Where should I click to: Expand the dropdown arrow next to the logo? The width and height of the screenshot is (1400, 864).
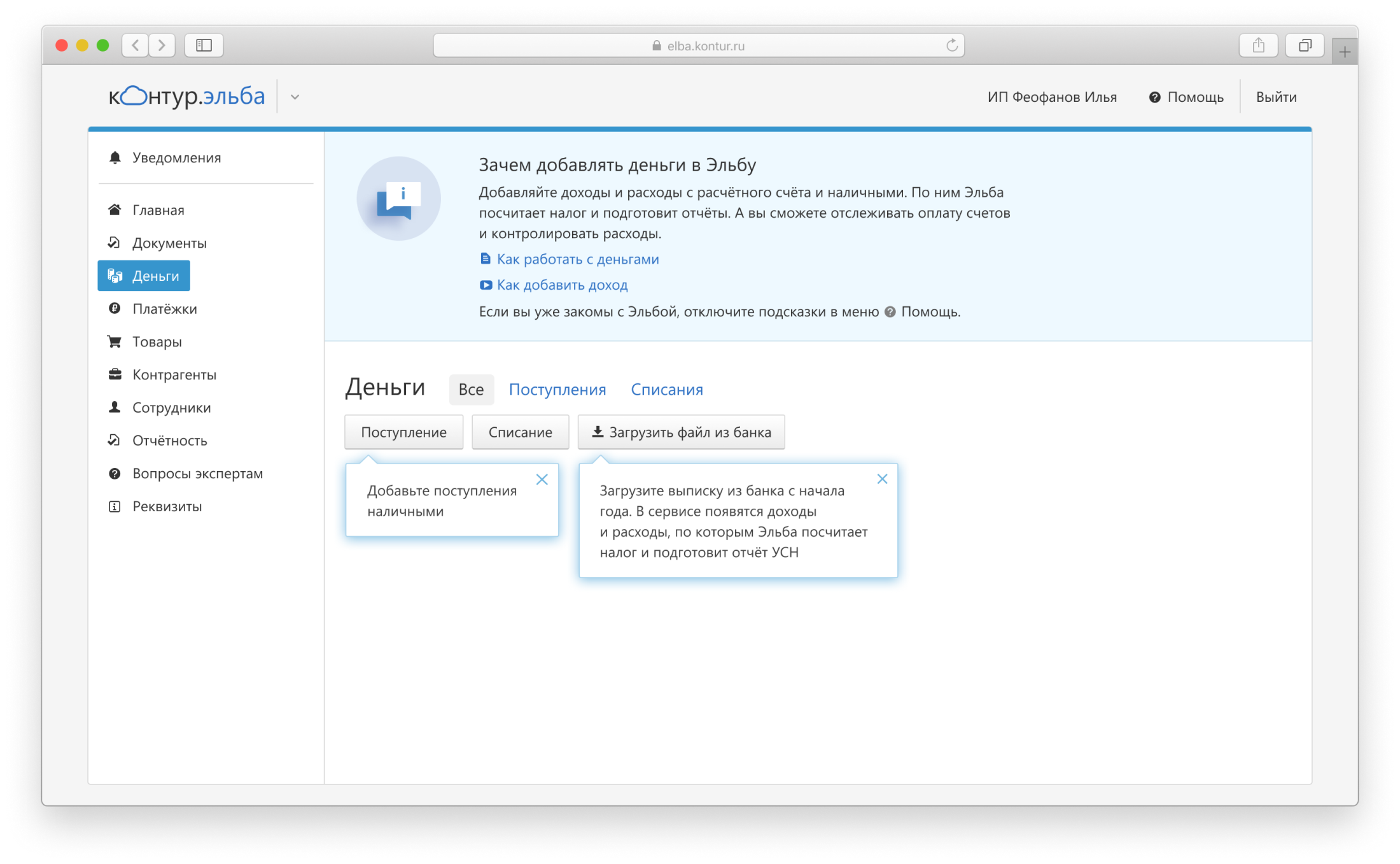coord(295,97)
